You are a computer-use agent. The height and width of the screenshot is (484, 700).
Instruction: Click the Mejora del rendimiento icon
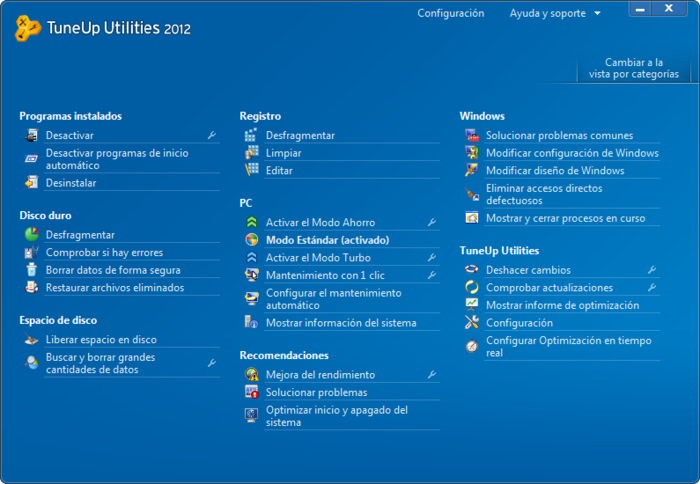pyautogui.click(x=251, y=374)
